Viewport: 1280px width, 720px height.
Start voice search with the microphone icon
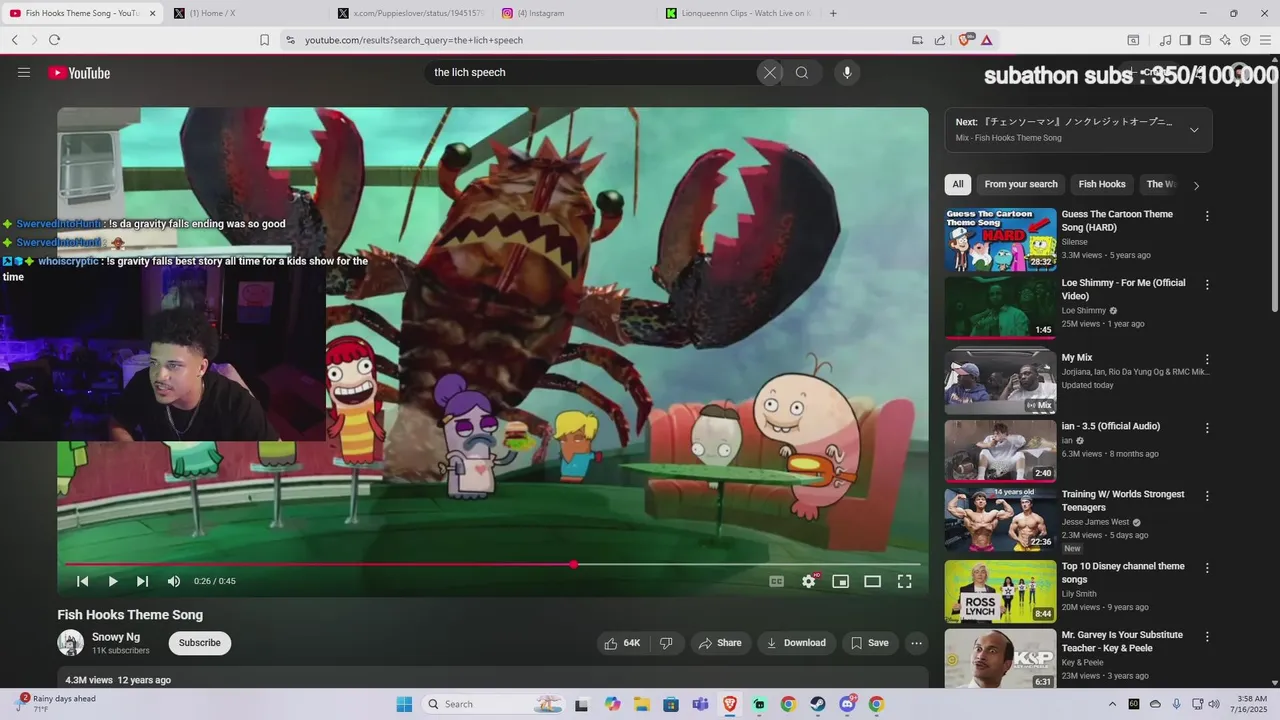click(x=847, y=72)
